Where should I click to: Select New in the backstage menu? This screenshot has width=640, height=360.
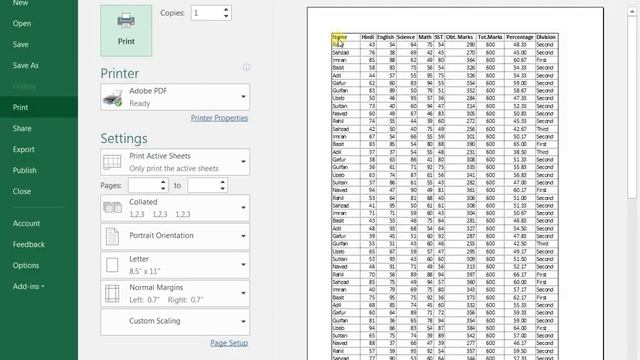tap(20, 3)
